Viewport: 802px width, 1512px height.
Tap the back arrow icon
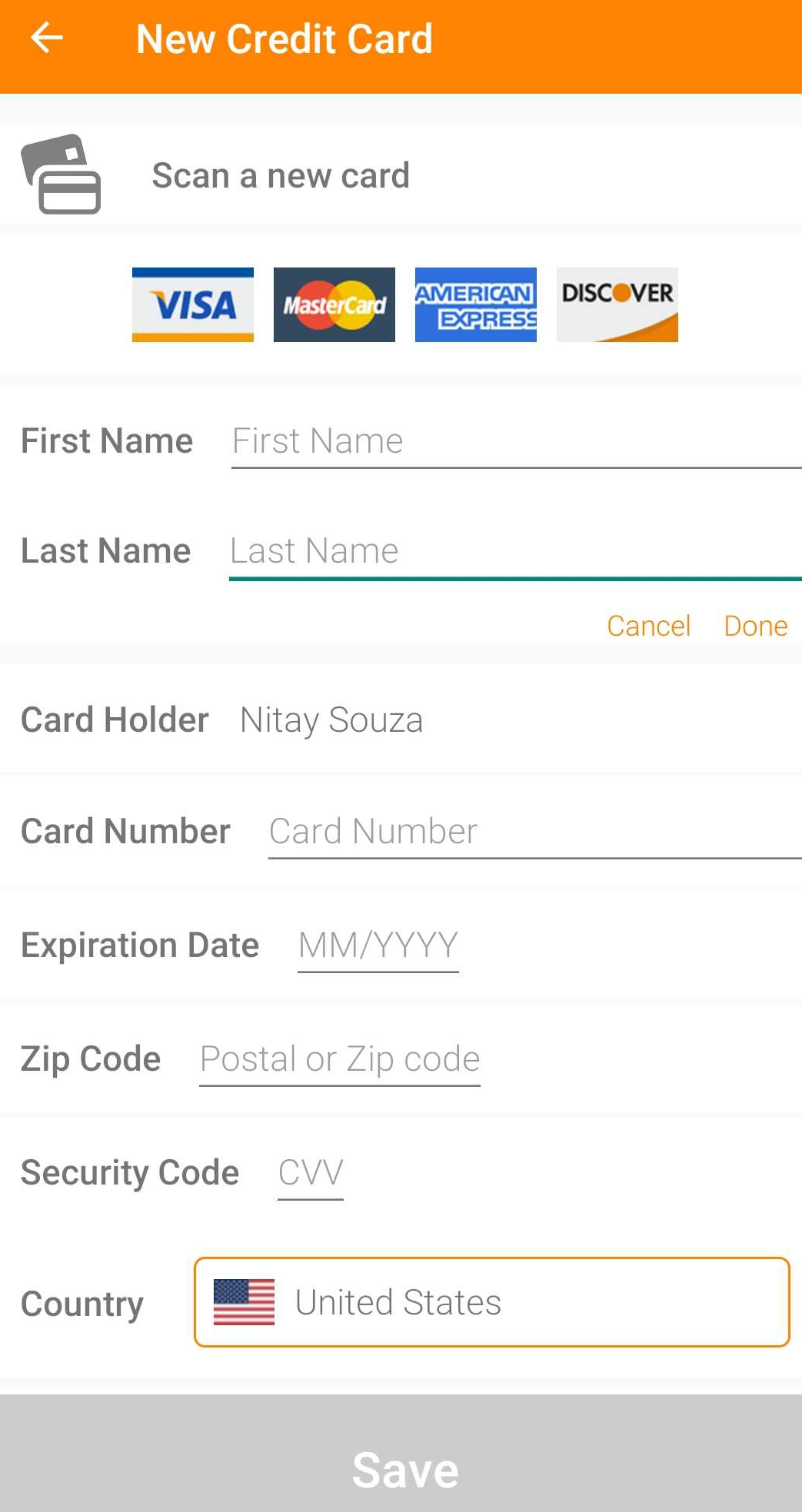47,38
